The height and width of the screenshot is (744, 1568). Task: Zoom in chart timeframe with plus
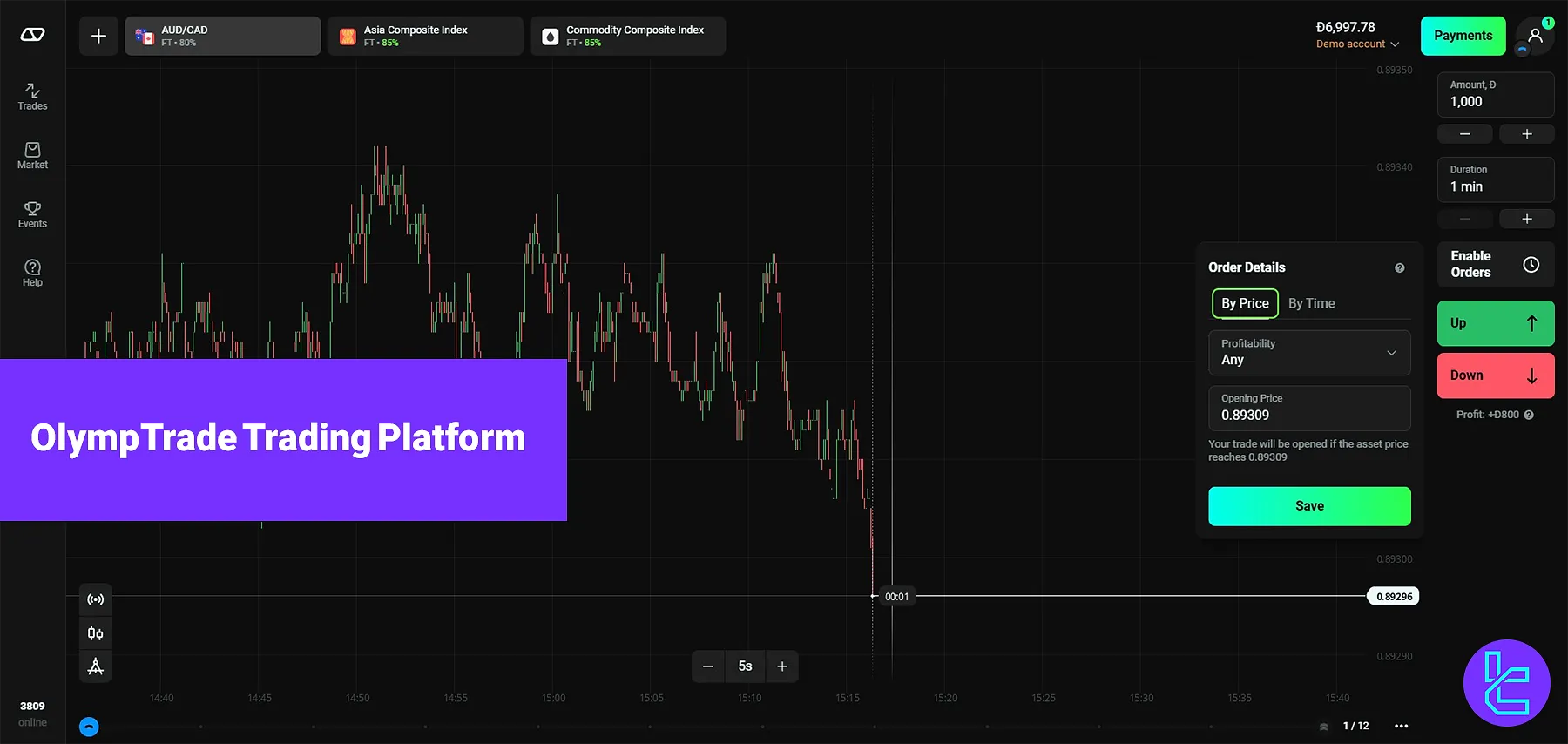pos(782,666)
